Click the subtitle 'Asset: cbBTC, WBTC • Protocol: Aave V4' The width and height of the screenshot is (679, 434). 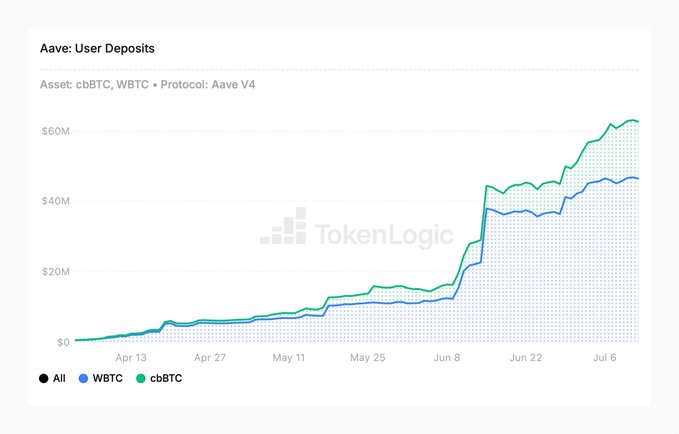tap(148, 84)
